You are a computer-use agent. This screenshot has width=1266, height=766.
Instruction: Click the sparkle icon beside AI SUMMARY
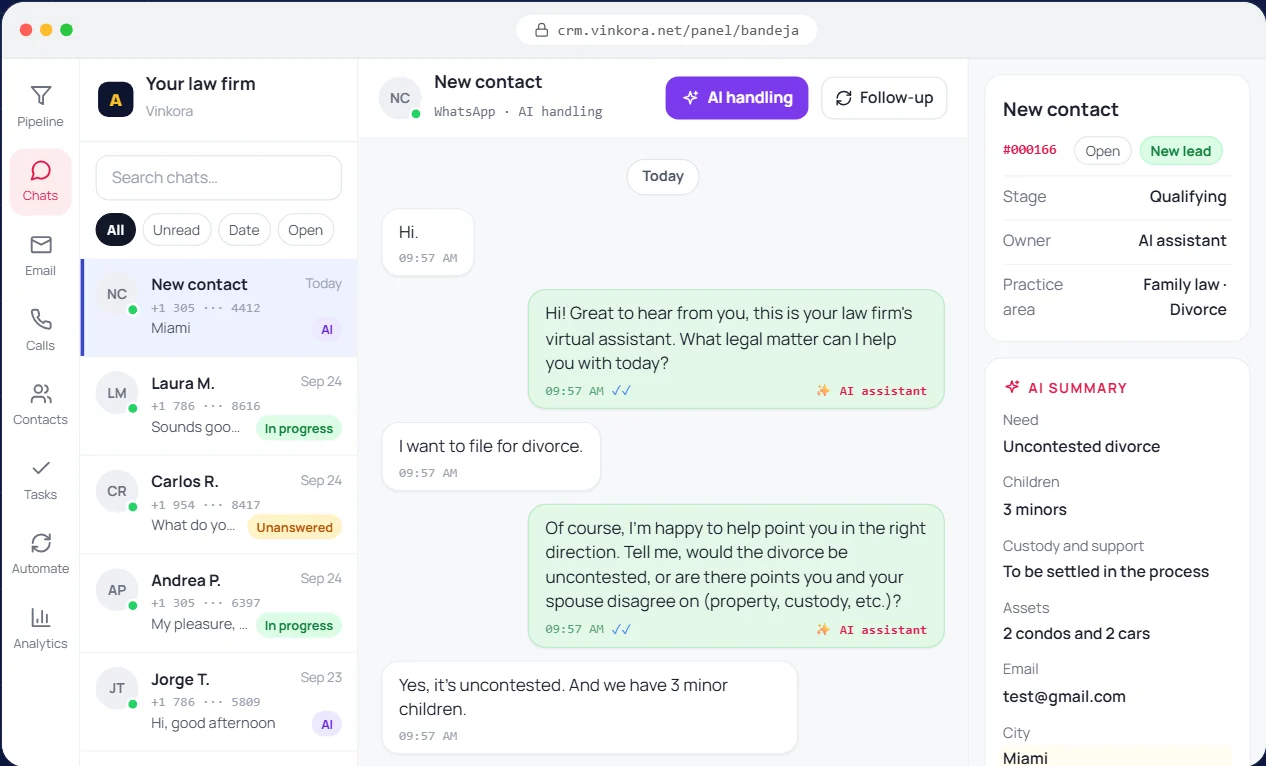click(x=1012, y=387)
